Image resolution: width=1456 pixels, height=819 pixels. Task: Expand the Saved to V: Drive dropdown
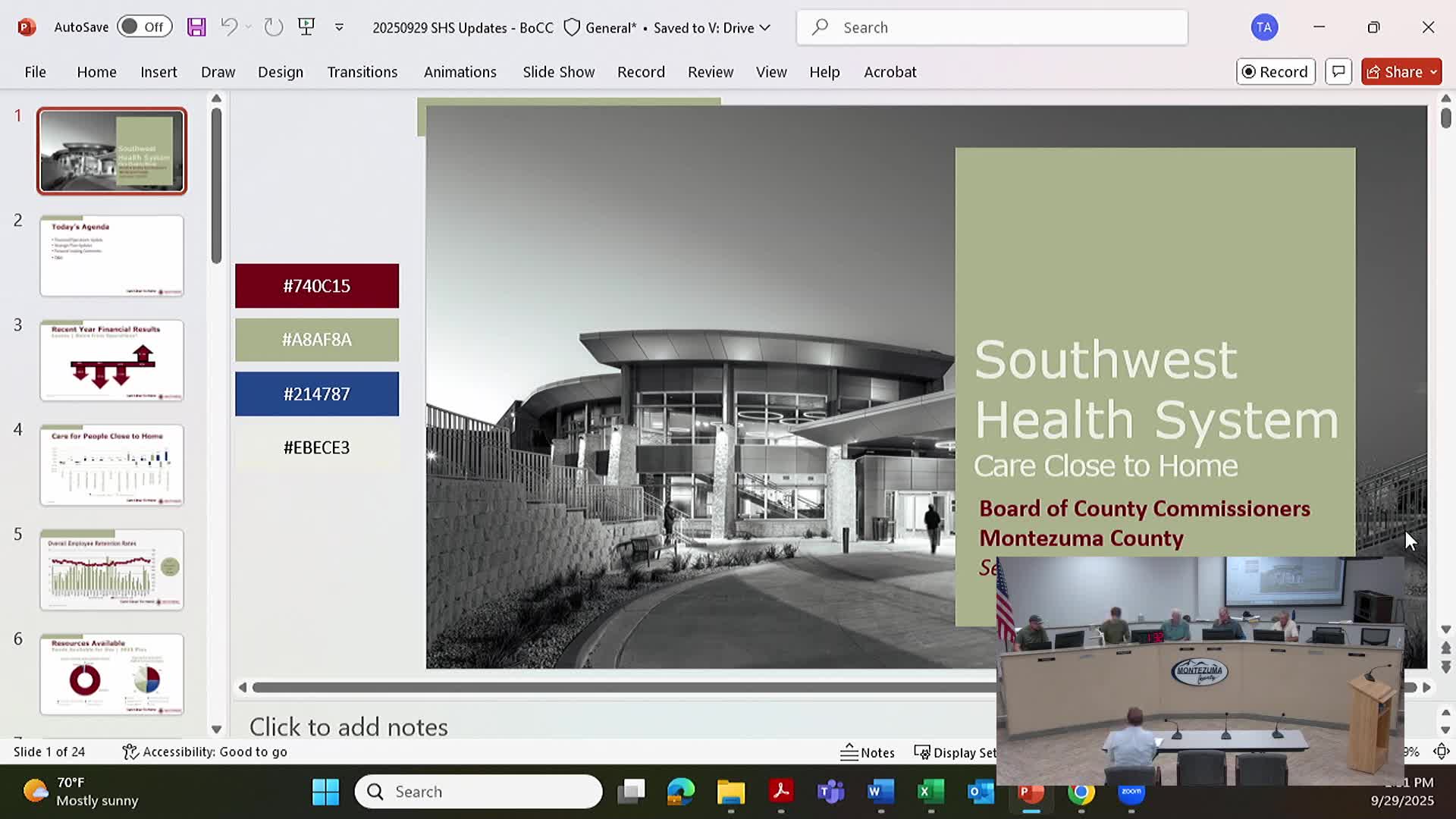coord(764,28)
